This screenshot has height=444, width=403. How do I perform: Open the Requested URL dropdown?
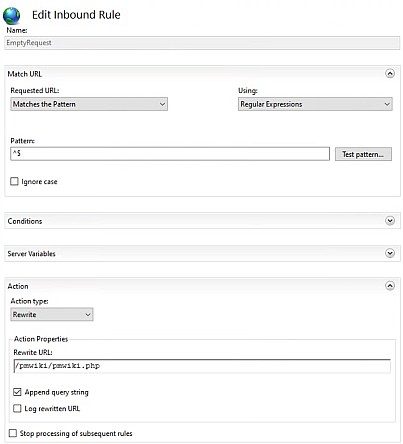[89, 104]
